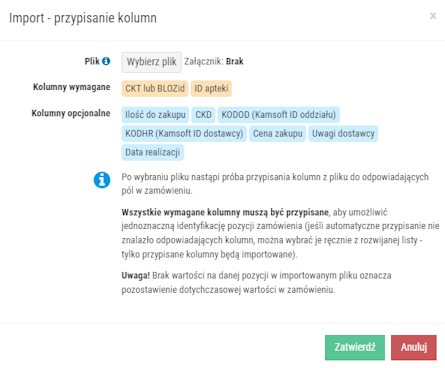The height and width of the screenshot is (368, 445).
Task: Click the large blue information icon
Action: tap(102, 180)
